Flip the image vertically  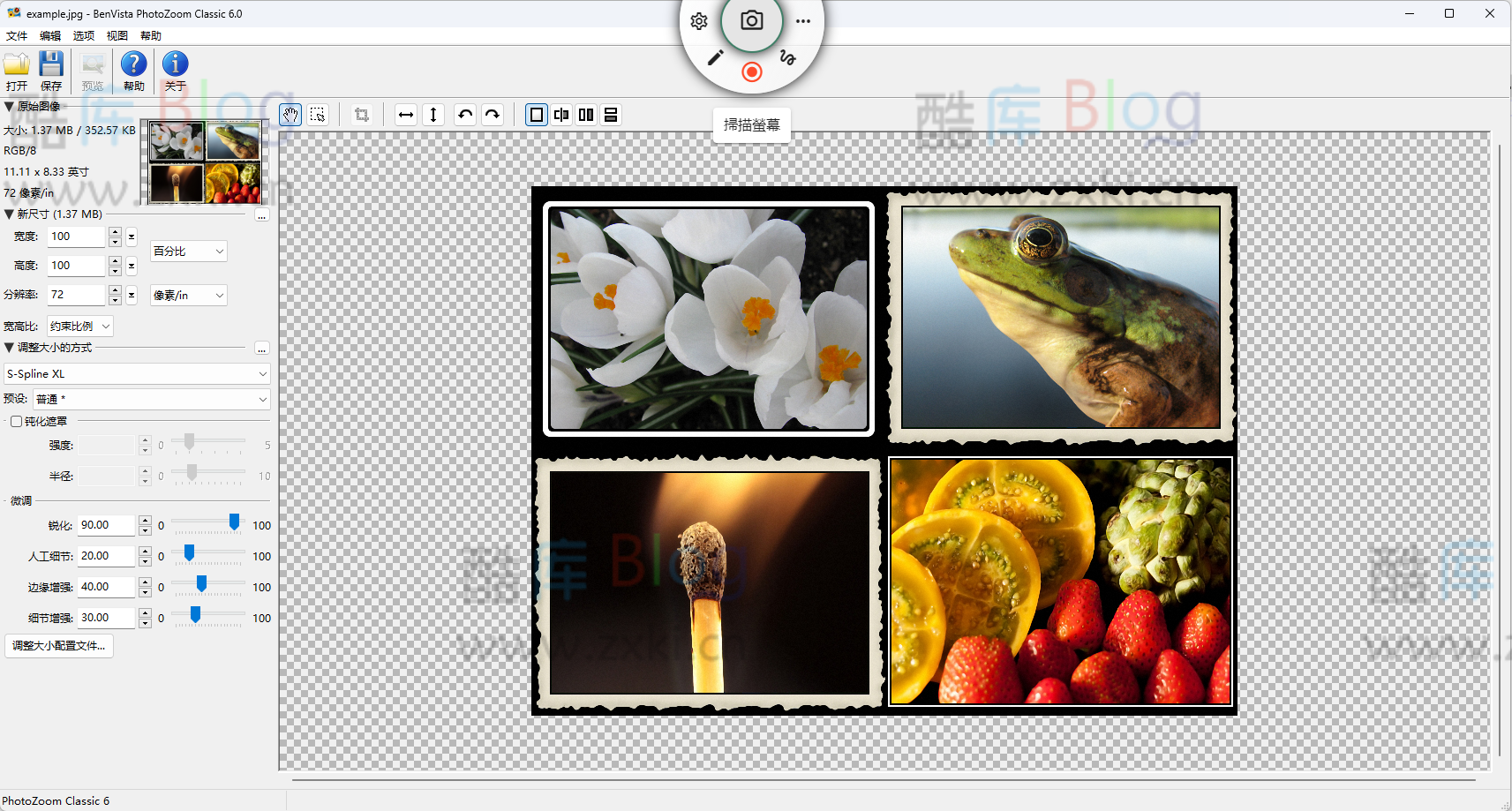tap(433, 115)
